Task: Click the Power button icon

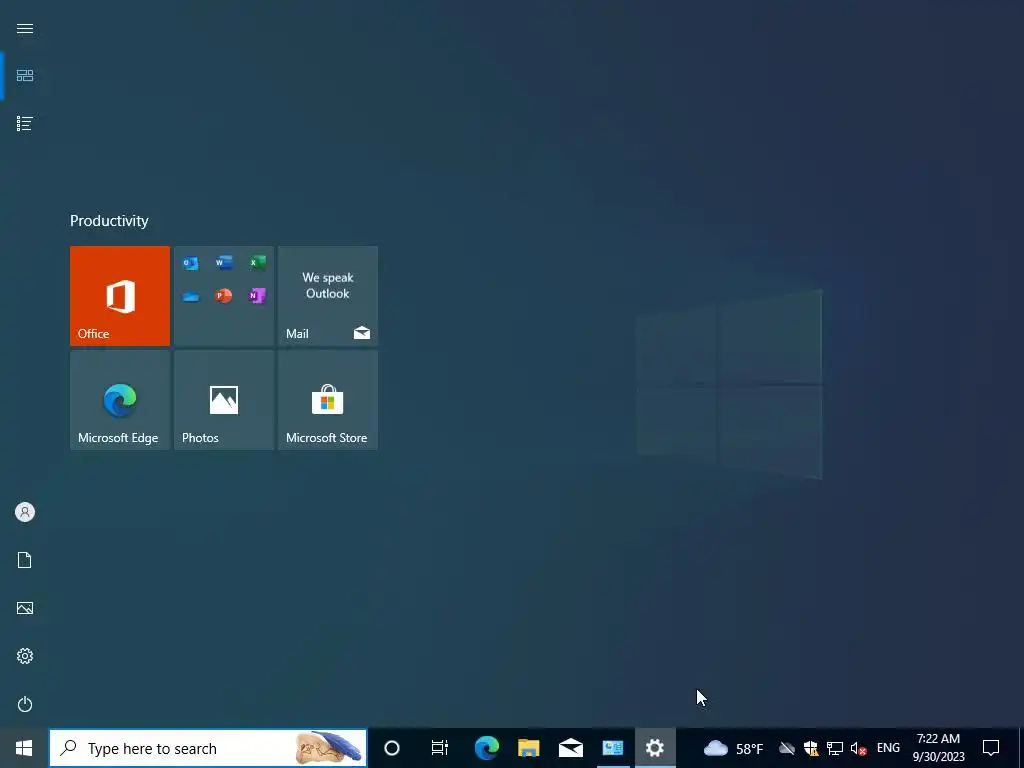Action: [25, 704]
